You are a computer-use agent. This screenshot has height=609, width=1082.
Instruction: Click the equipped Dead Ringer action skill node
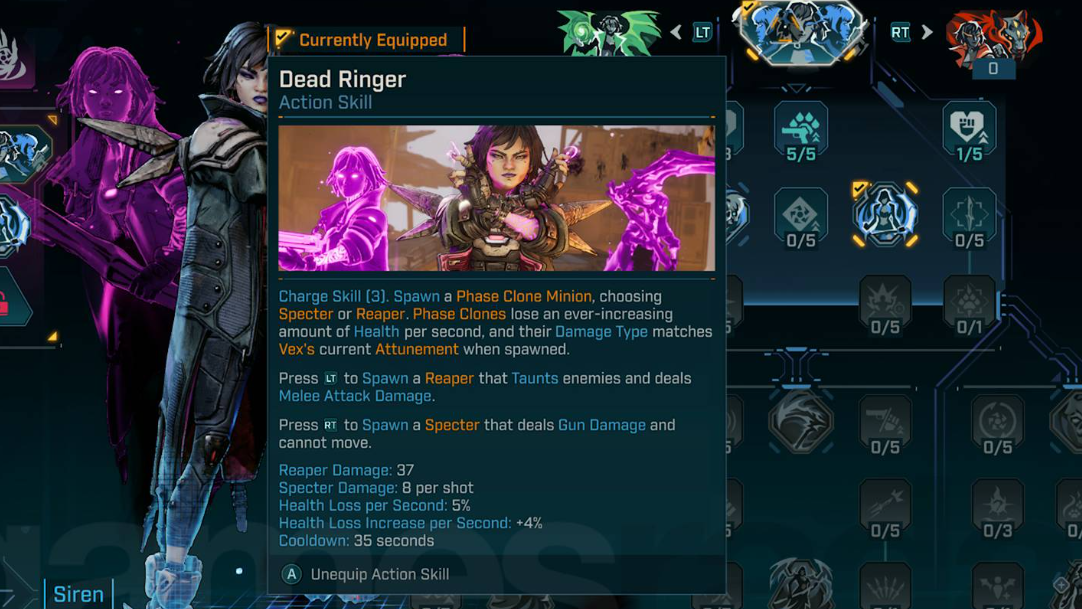pos(885,214)
